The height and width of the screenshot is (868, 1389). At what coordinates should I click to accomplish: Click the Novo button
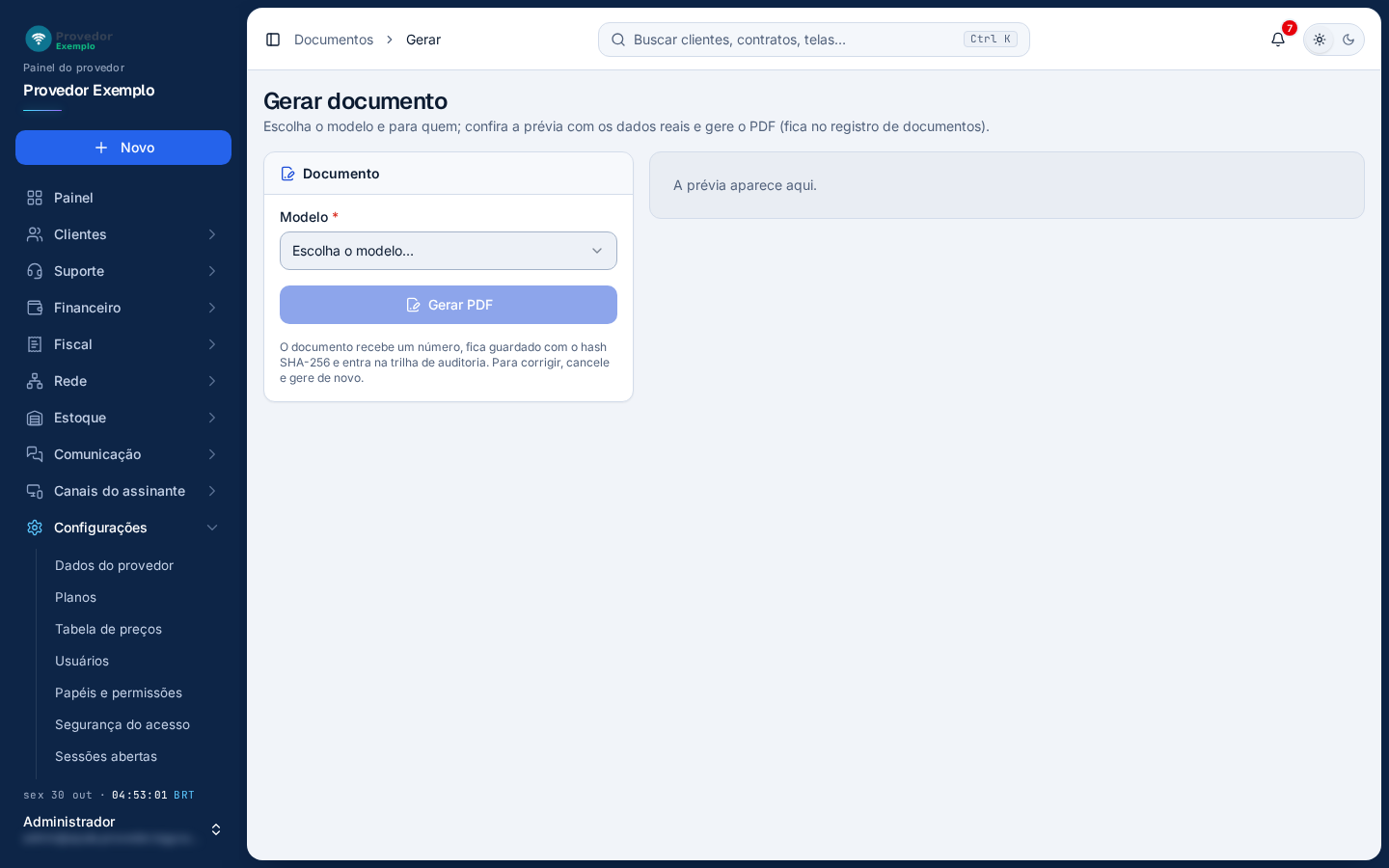[123, 148]
